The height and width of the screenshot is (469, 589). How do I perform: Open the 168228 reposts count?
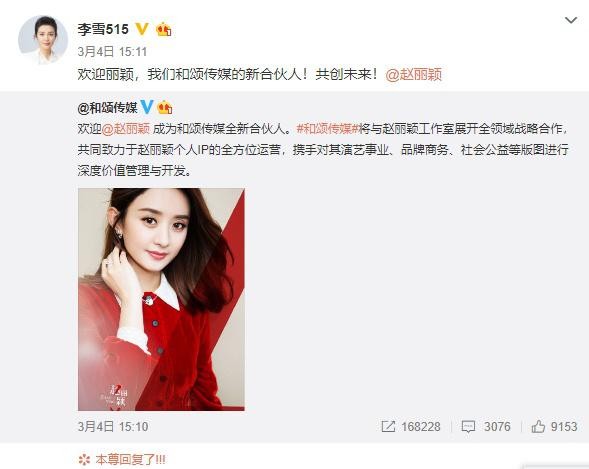click(x=421, y=427)
